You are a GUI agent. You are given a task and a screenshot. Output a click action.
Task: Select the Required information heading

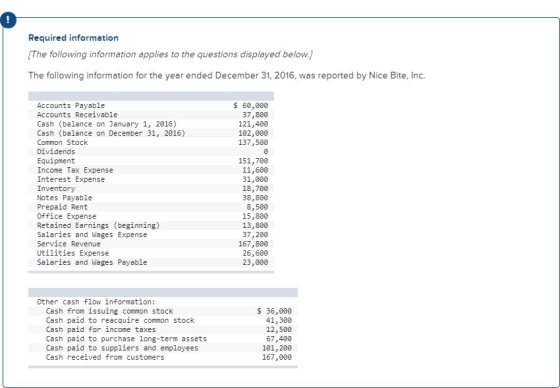[x=73, y=38]
